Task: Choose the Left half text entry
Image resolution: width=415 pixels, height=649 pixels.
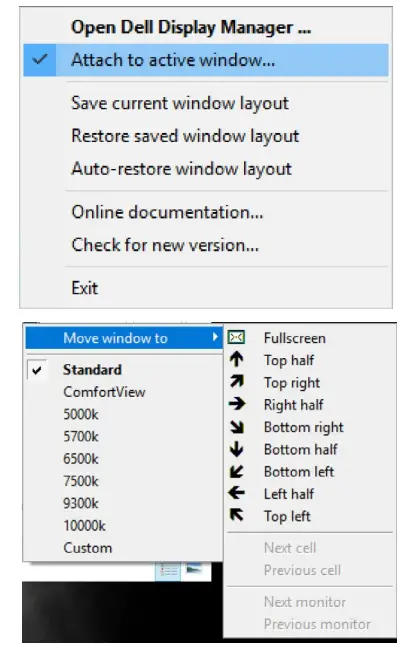Action: pos(289,494)
